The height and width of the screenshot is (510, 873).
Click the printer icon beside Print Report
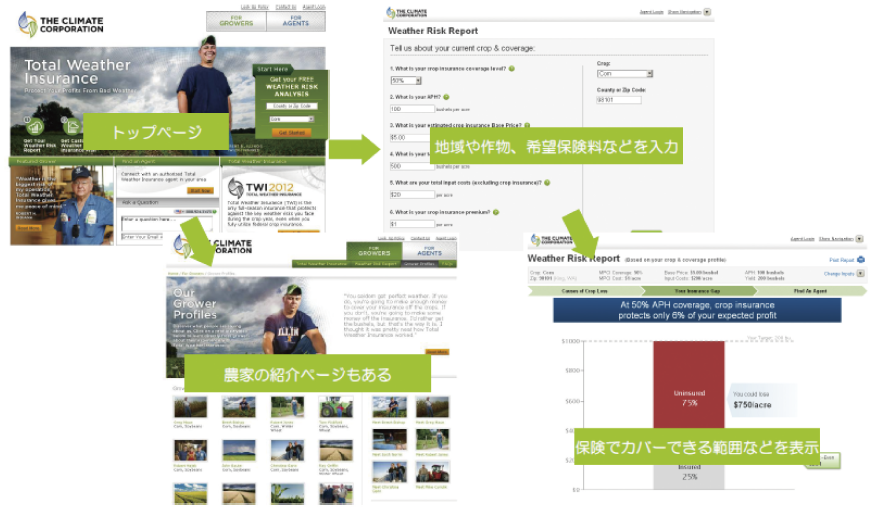click(861, 260)
